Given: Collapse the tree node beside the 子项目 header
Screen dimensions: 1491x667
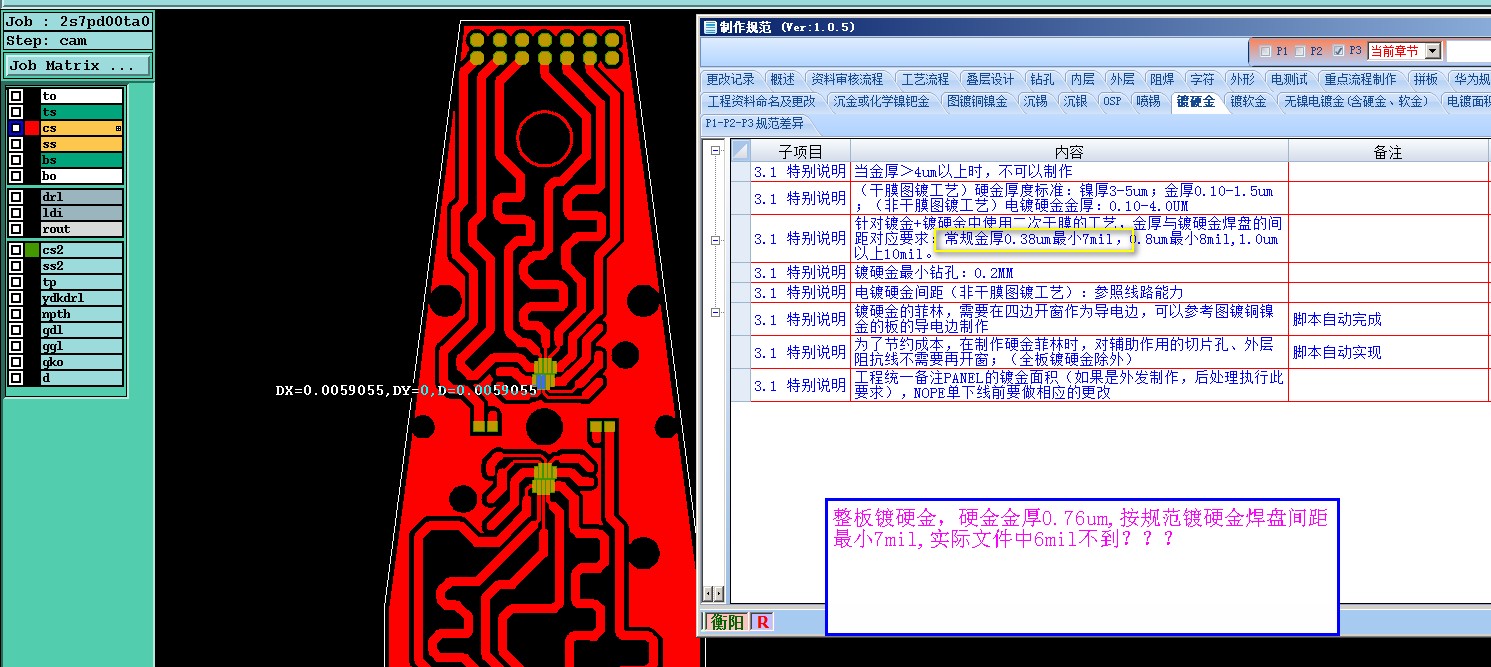Looking at the screenshot, I should (x=714, y=151).
